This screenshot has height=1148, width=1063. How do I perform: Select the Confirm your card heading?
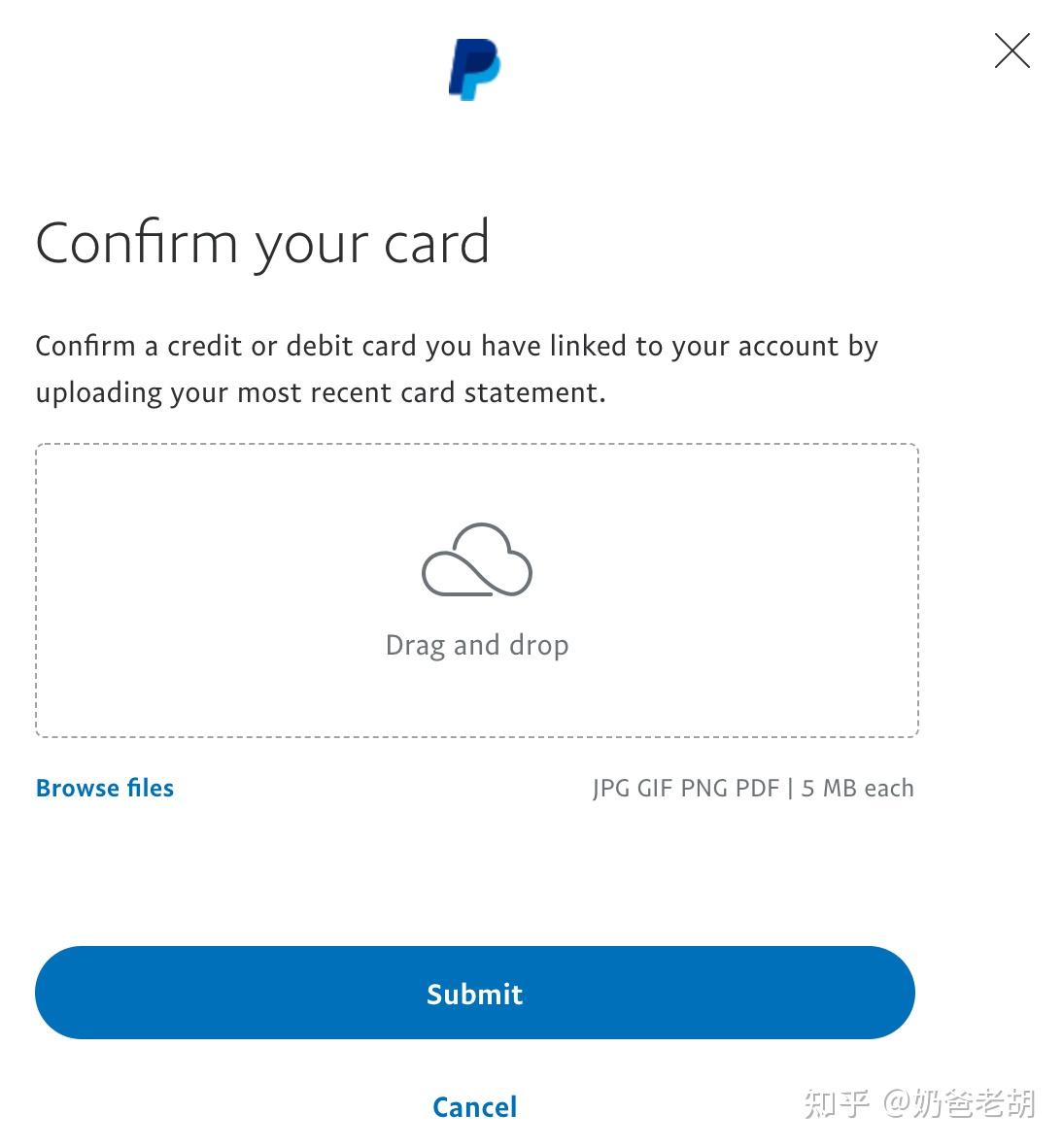(262, 244)
